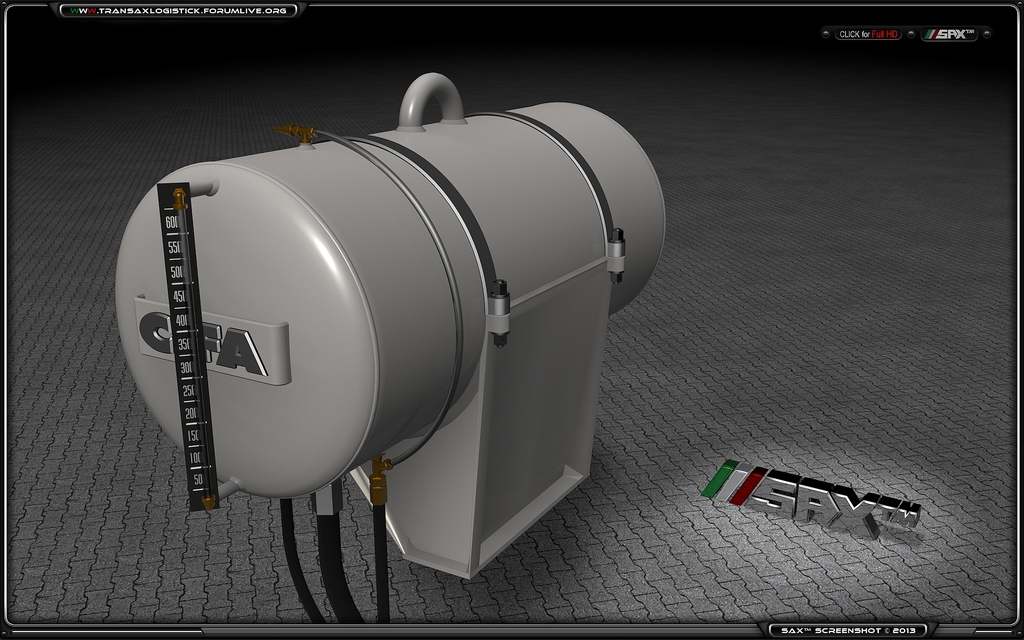Click the 600 mark on the level gauge
1024x640 pixels.
(x=172, y=222)
